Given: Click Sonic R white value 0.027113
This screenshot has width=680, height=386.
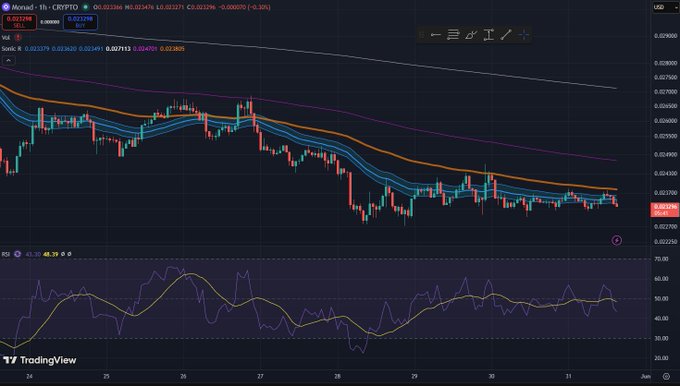Looking at the screenshot, I should (118, 49).
